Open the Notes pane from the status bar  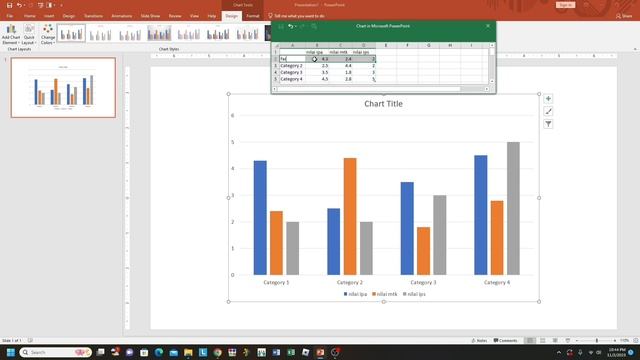[479, 340]
